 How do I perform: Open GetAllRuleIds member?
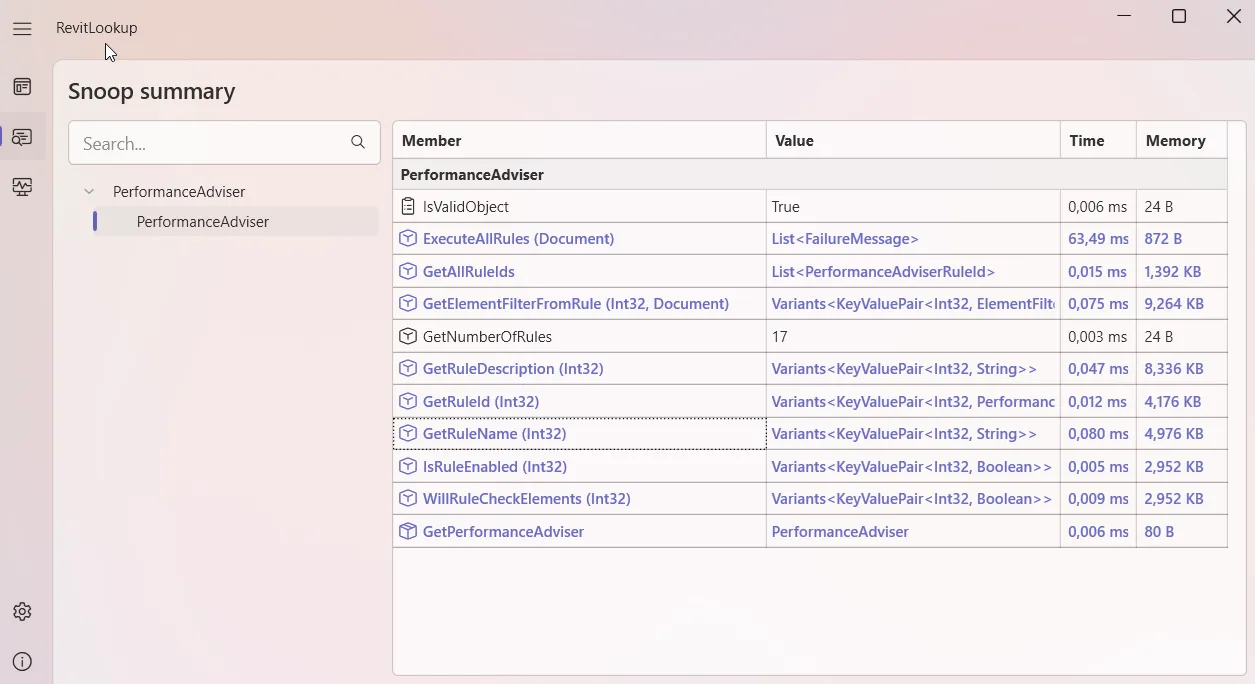coord(469,271)
